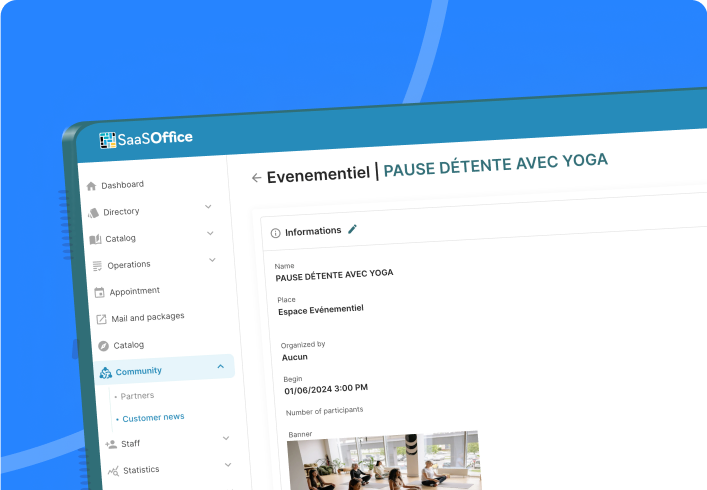The height and width of the screenshot is (490, 707).
Task: Open the Dashboard menu item
Action: coord(123,185)
